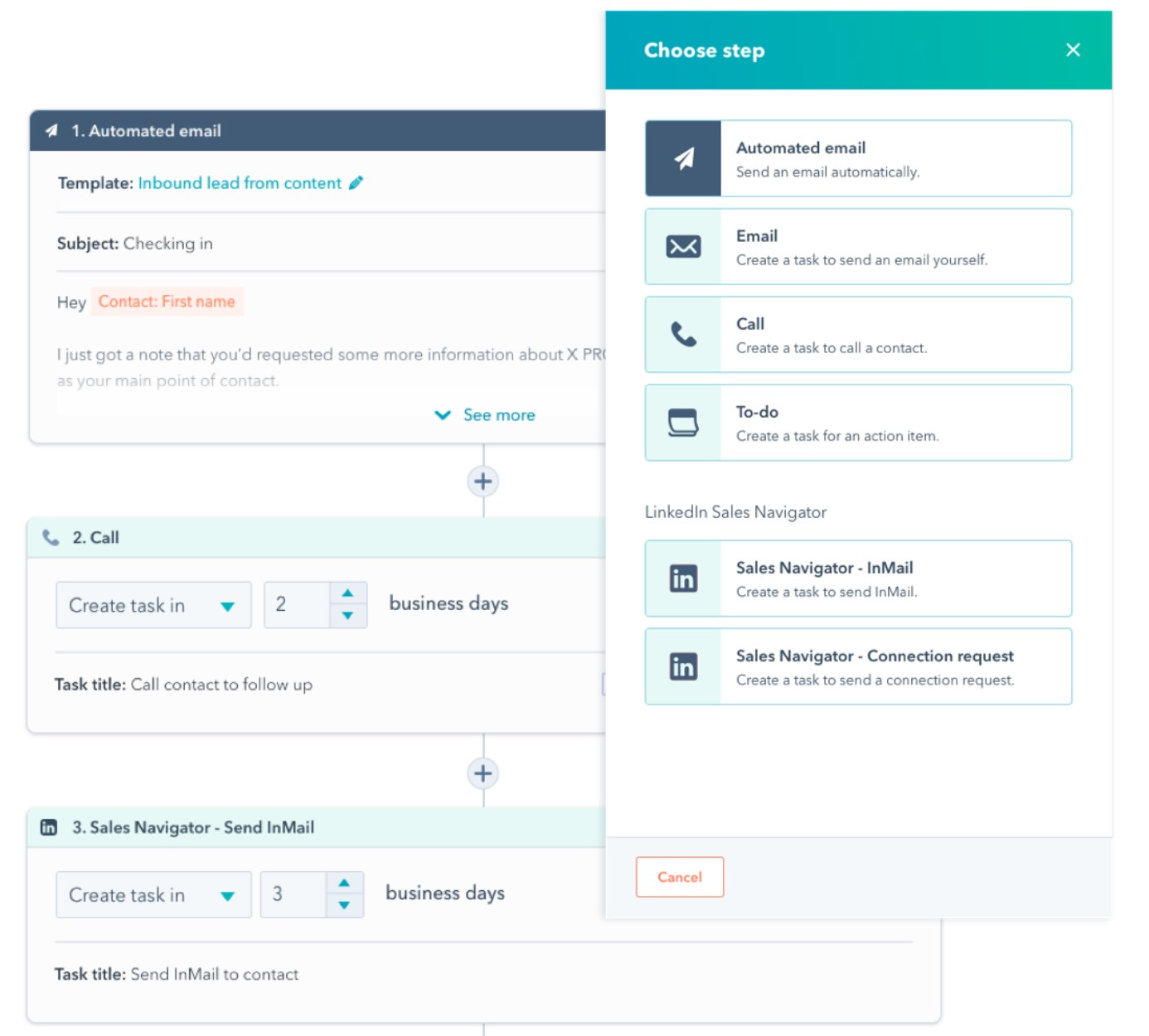Close the Choose step panel

[1073, 50]
